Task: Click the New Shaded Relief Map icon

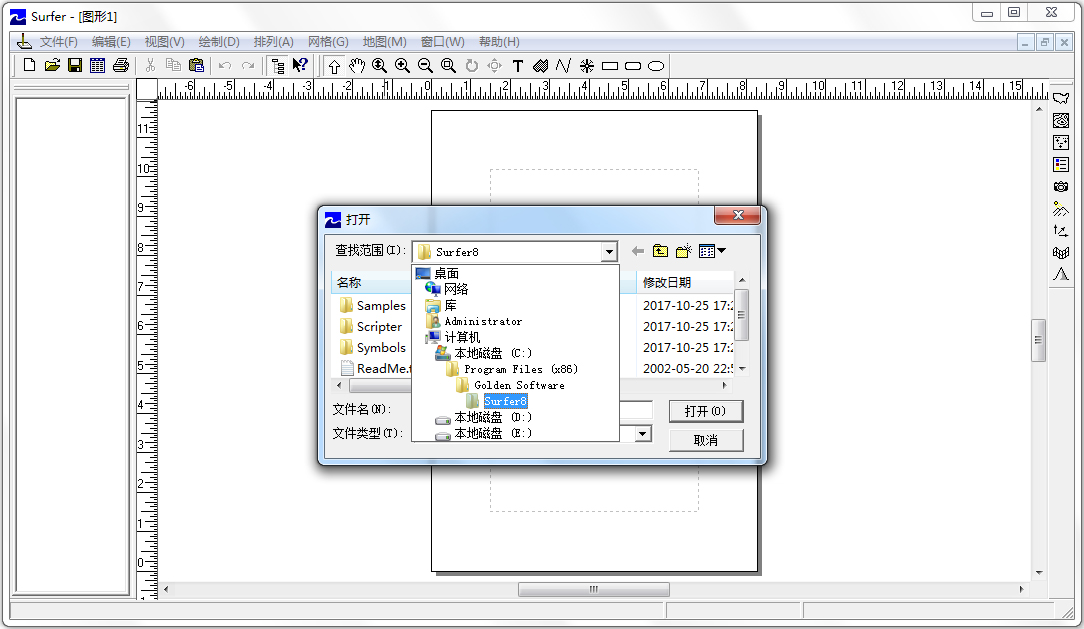Action: 1061,209
